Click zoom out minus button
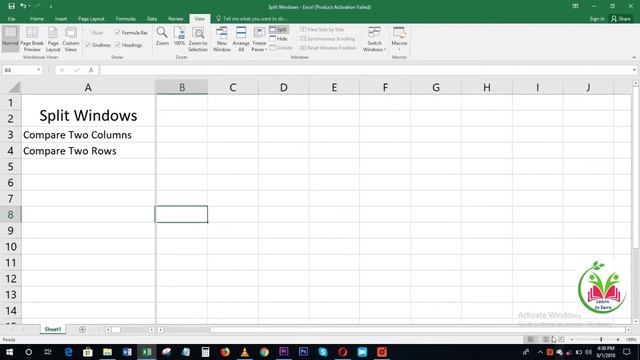This screenshot has height=360, width=640. tap(572, 340)
